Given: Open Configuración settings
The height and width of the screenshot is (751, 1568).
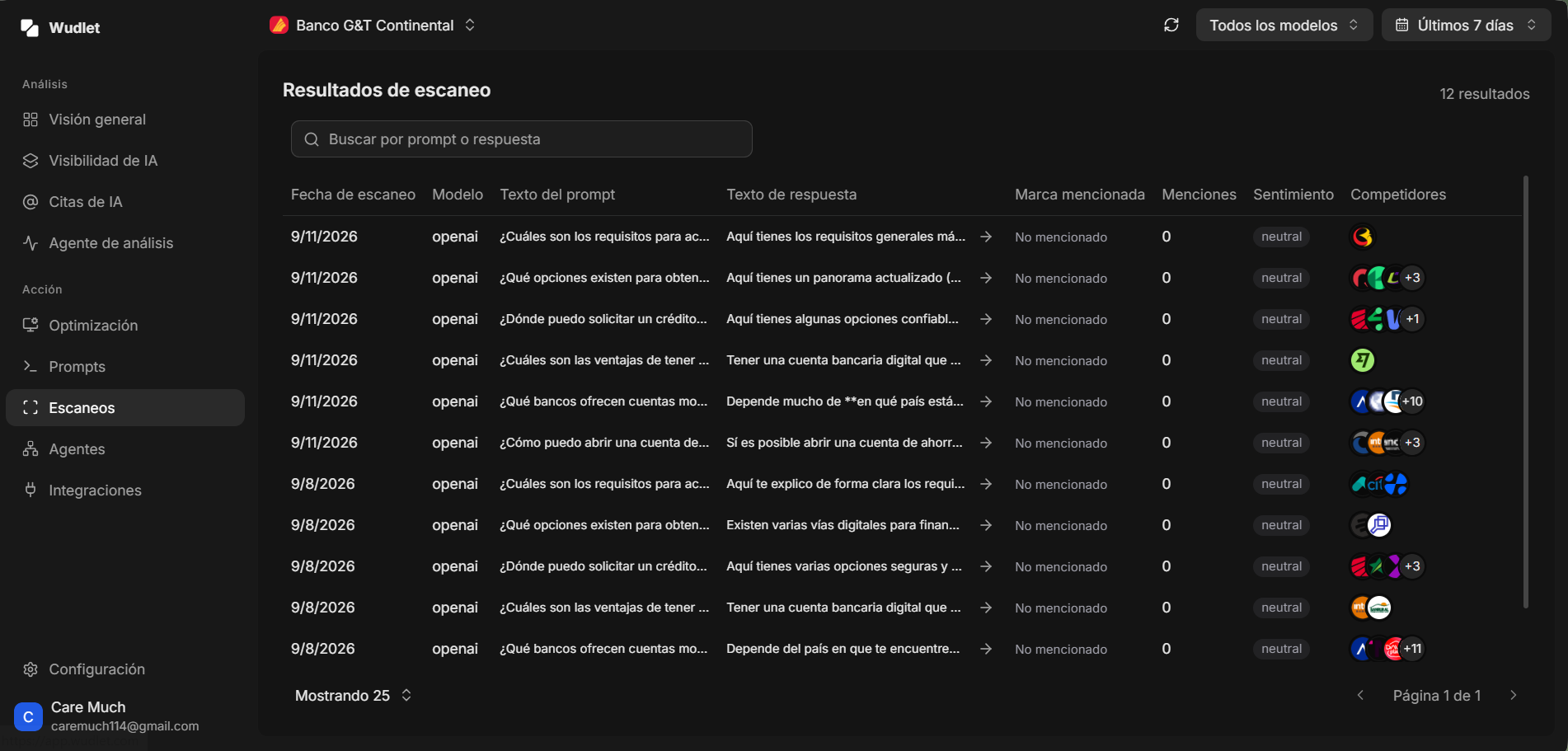Looking at the screenshot, I should (x=125, y=669).
